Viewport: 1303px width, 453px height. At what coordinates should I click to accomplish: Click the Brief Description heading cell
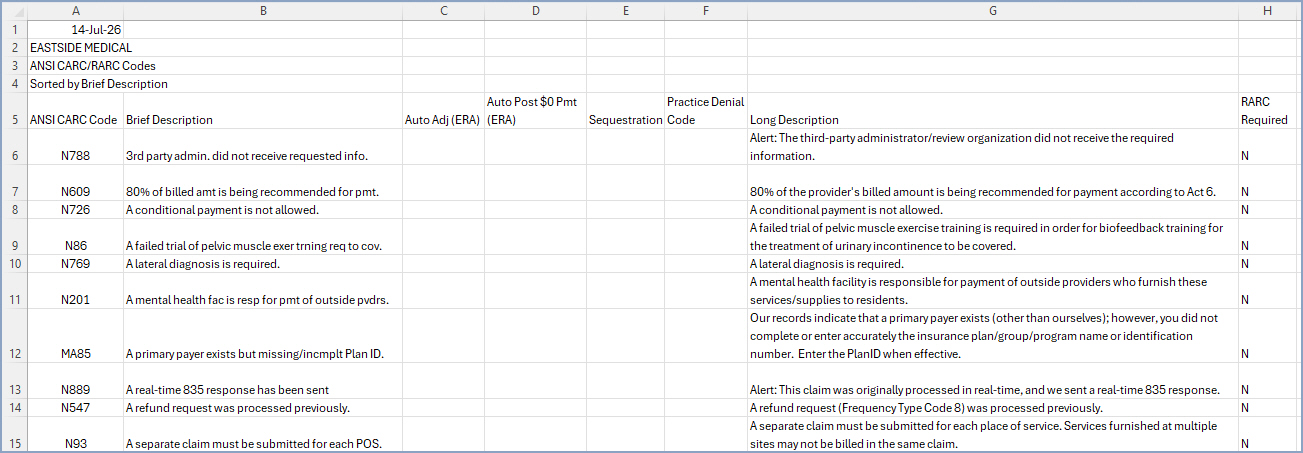coord(263,111)
